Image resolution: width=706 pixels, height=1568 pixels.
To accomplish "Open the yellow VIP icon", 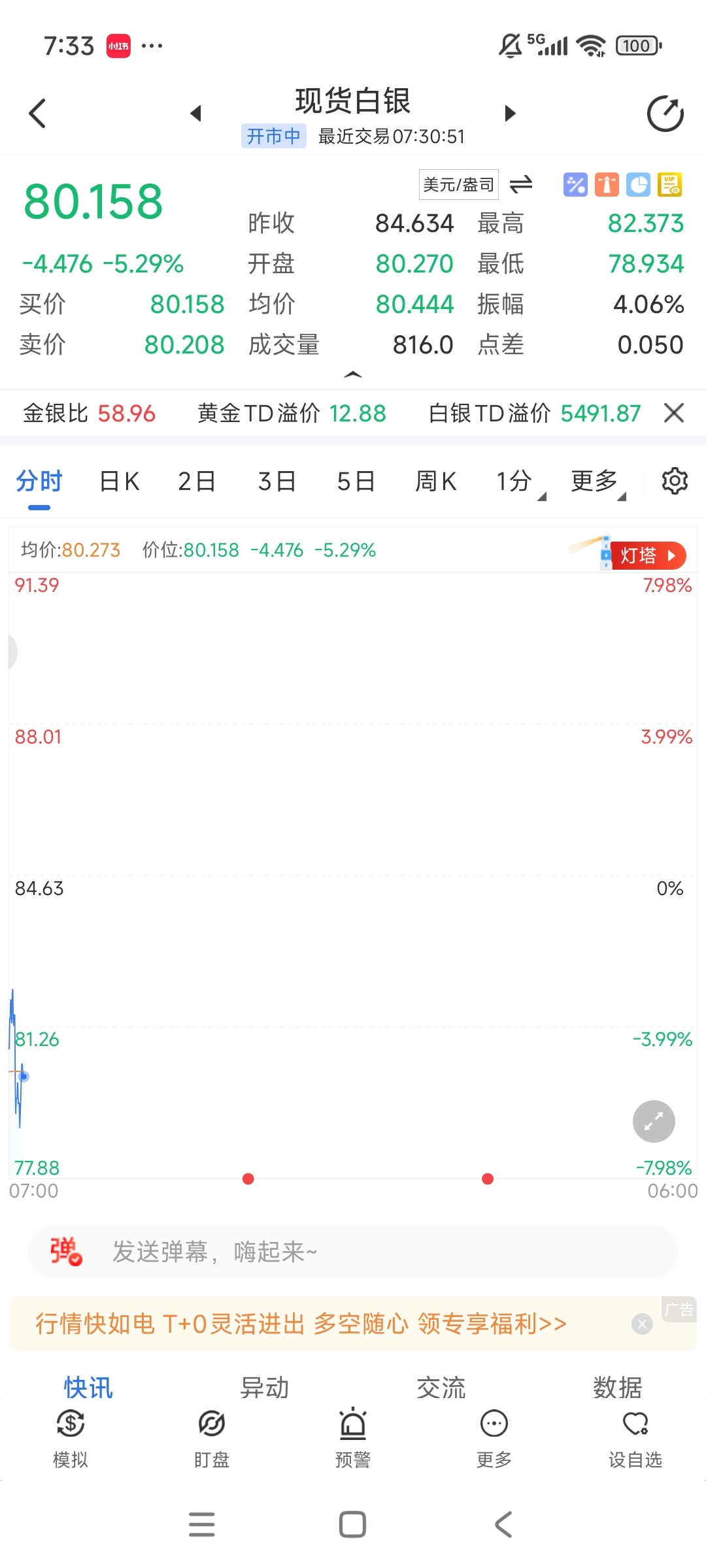I will [669, 185].
